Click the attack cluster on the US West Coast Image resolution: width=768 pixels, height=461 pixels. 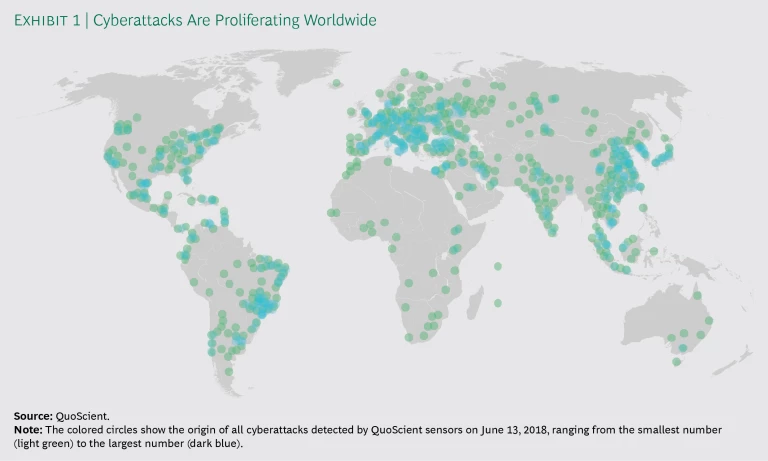pyautogui.click(x=111, y=157)
